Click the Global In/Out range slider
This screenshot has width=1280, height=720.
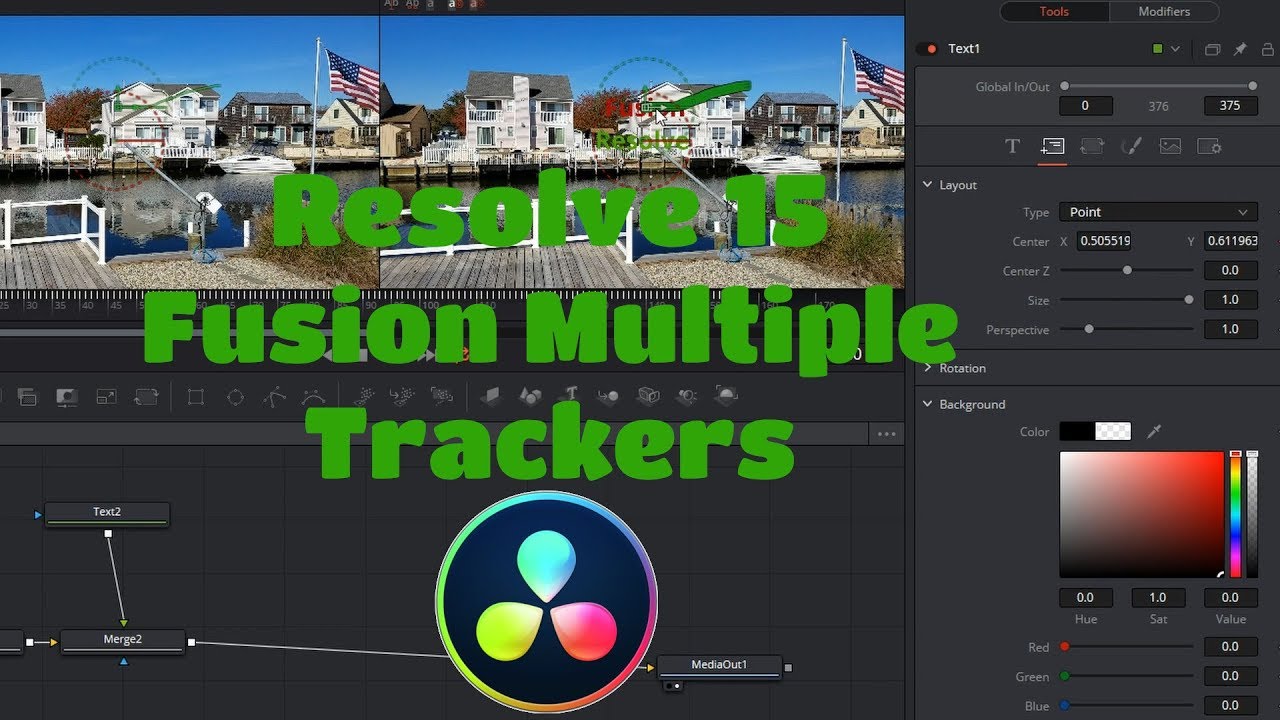[1158, 86]
